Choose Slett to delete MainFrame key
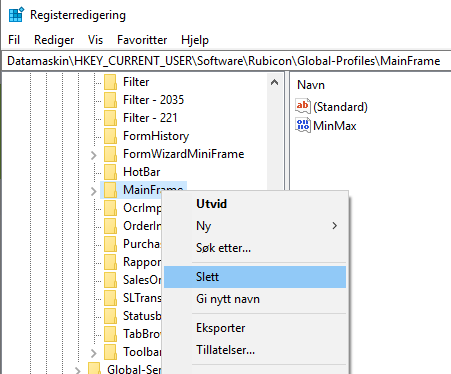 pyautogui.click(x=255, y=277)
